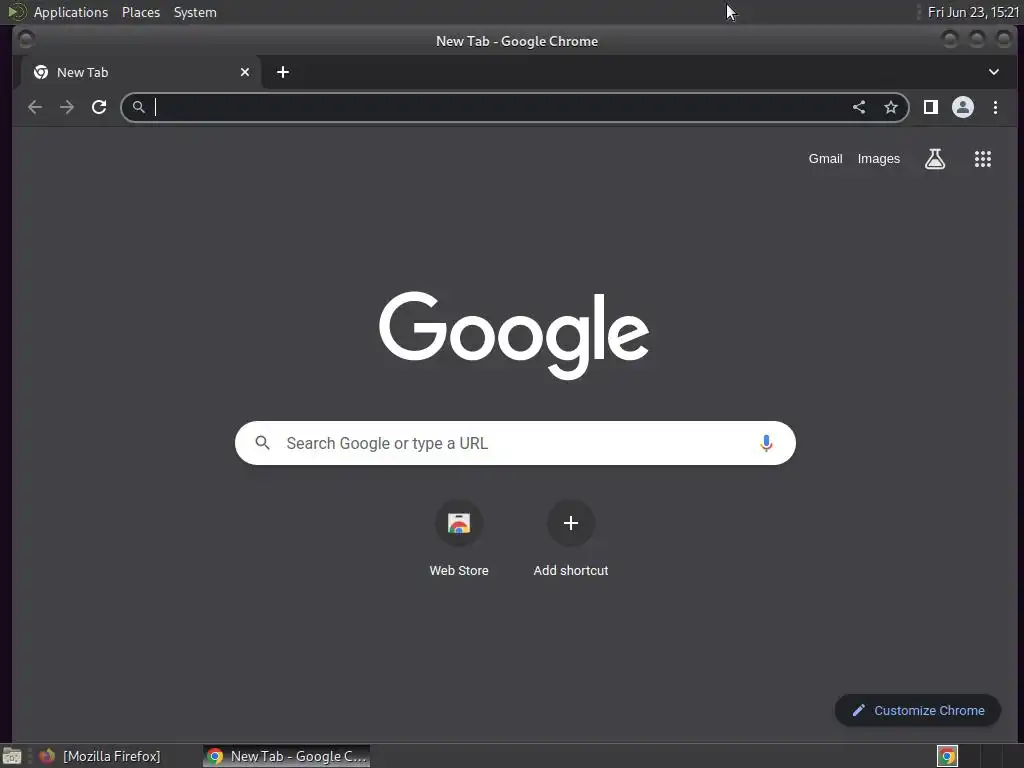Screen dimensions: 1024x768
Task: Select New Tab - Google Chrome taskbar entry
Action: (x=287, y=756)
